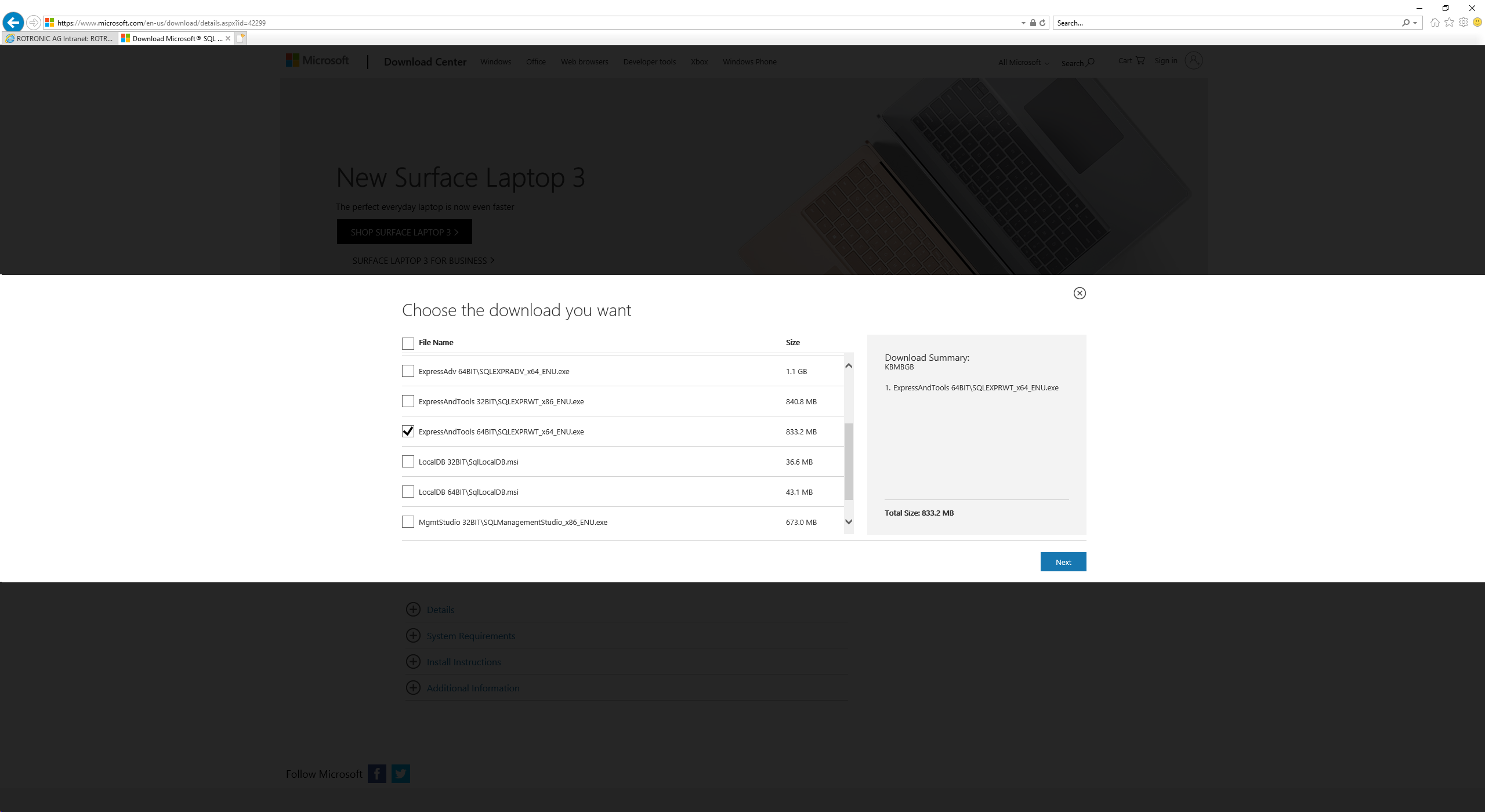Check ExpressAndTools 32BIT SQLEXPRWT_x86_ENU.exe
The width and height of the screenshot is (1485, 812).
click(x=408, y=401)
